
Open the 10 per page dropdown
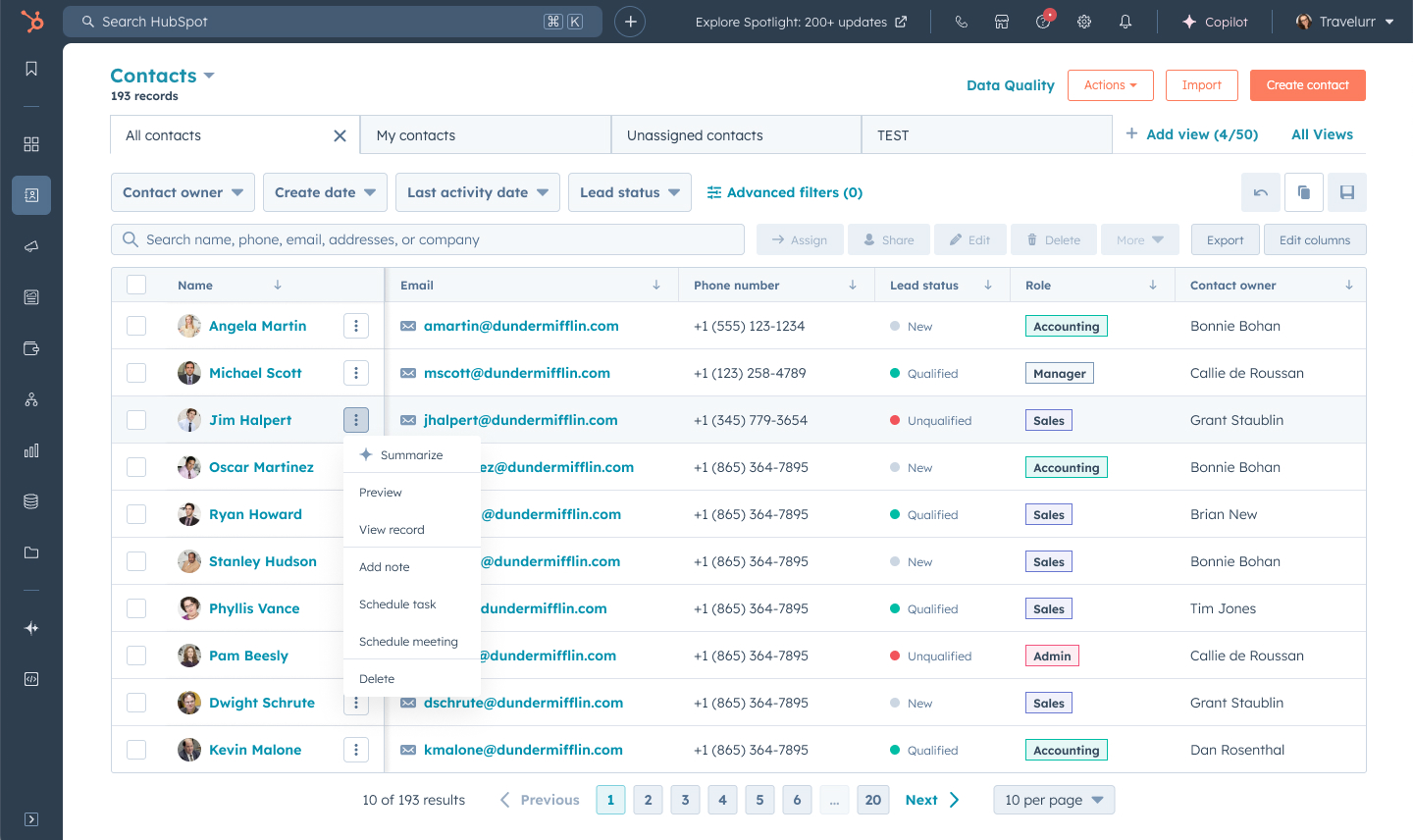(x=1054, y=800)
